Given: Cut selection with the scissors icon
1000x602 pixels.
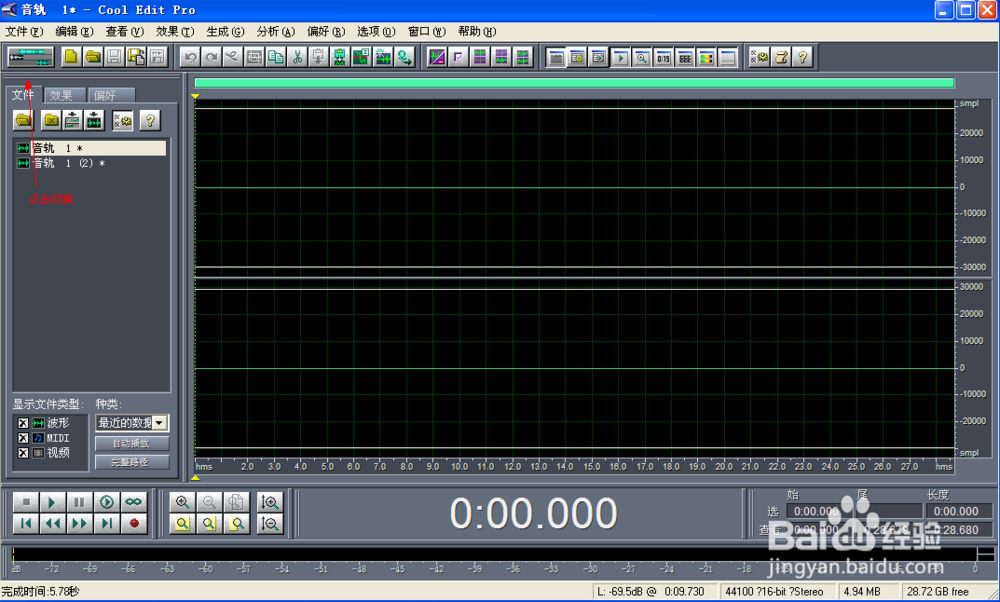Looking at the screenshot, I should coord(297,57).
